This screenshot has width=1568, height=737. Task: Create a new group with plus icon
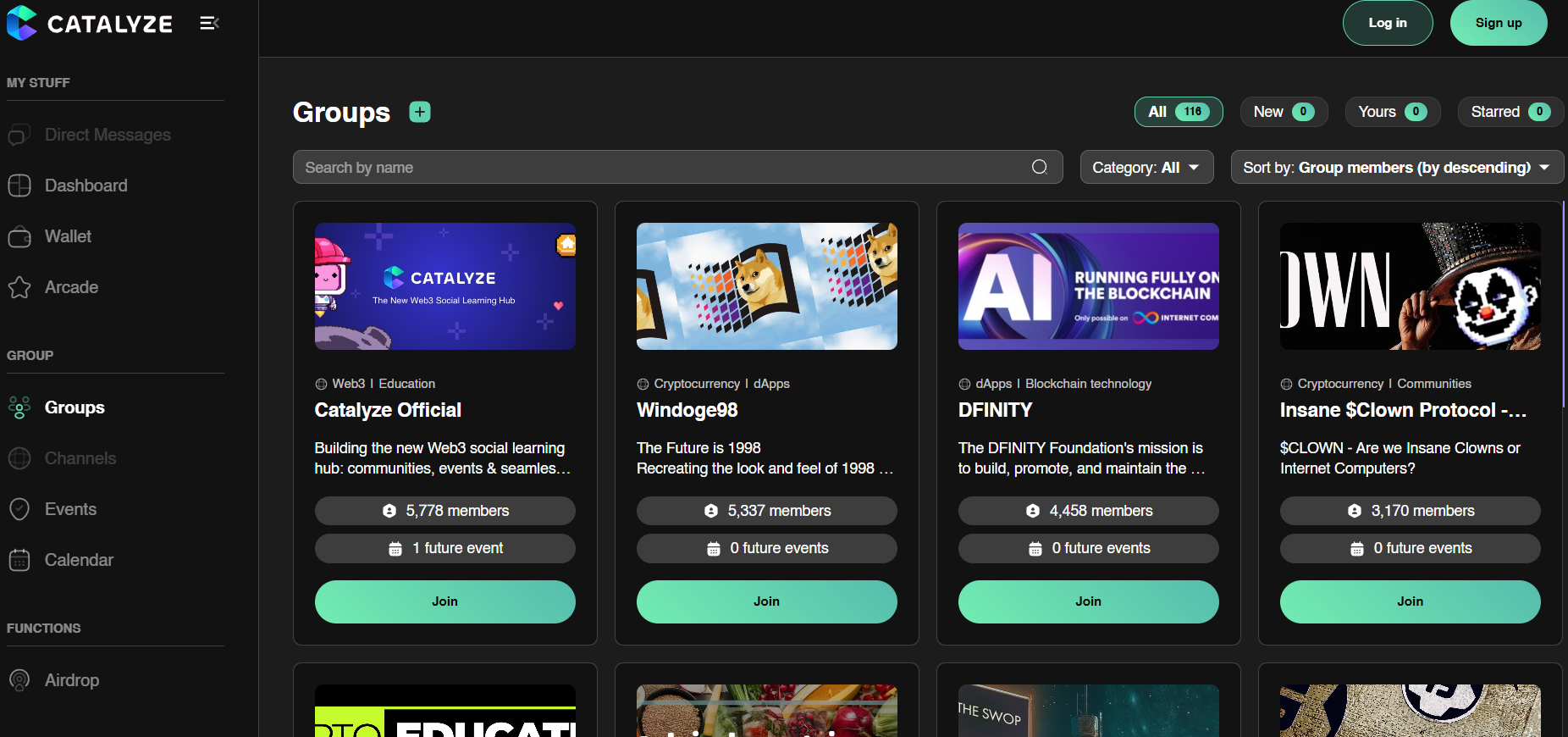tap(420, 112)
